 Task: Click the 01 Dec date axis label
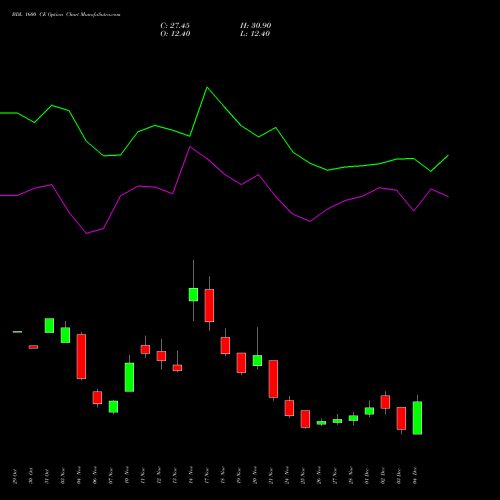click(x=367, y=476)
